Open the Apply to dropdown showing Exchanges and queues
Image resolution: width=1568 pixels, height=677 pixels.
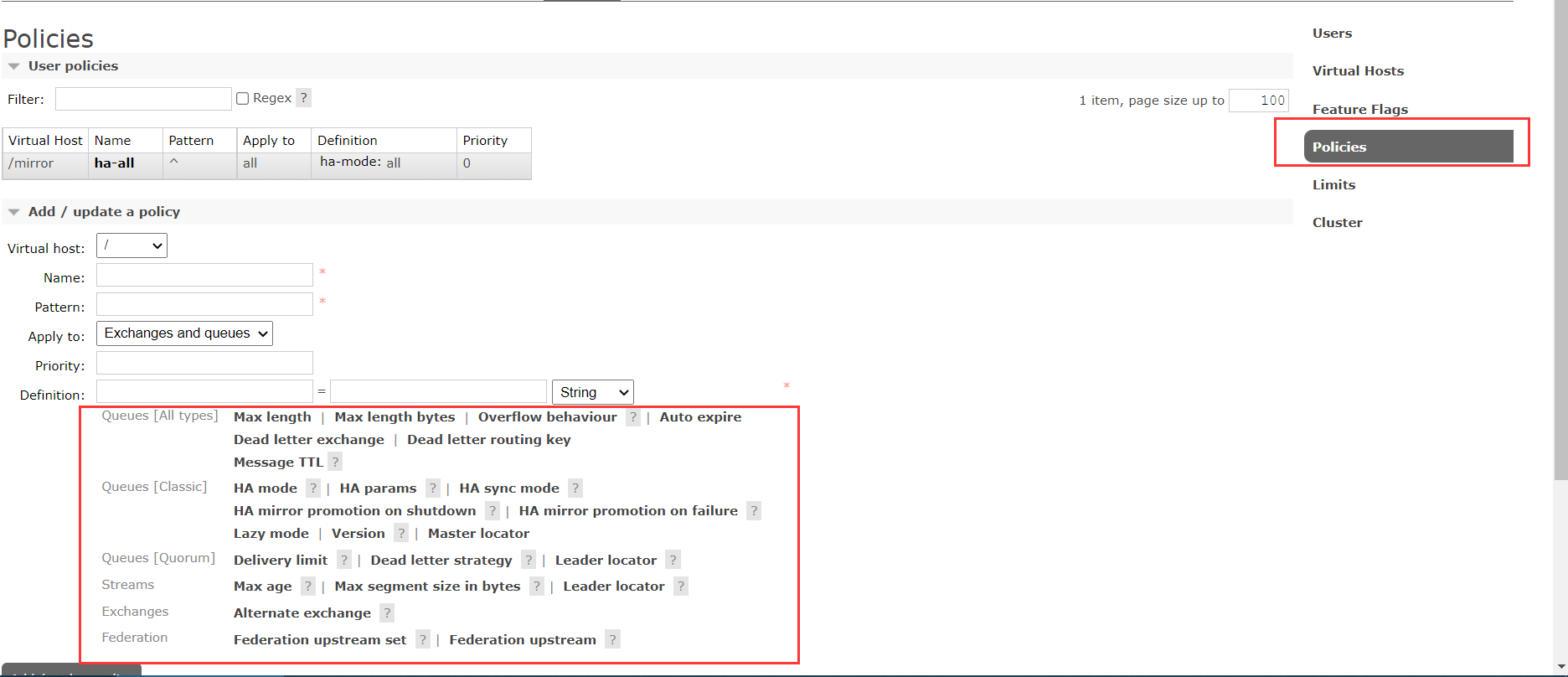(x=184, y=333)
